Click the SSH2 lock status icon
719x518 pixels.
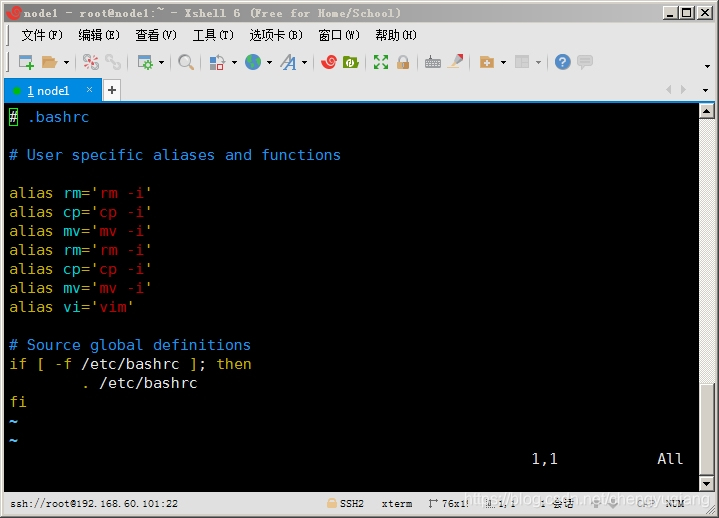tap(332, 503)
